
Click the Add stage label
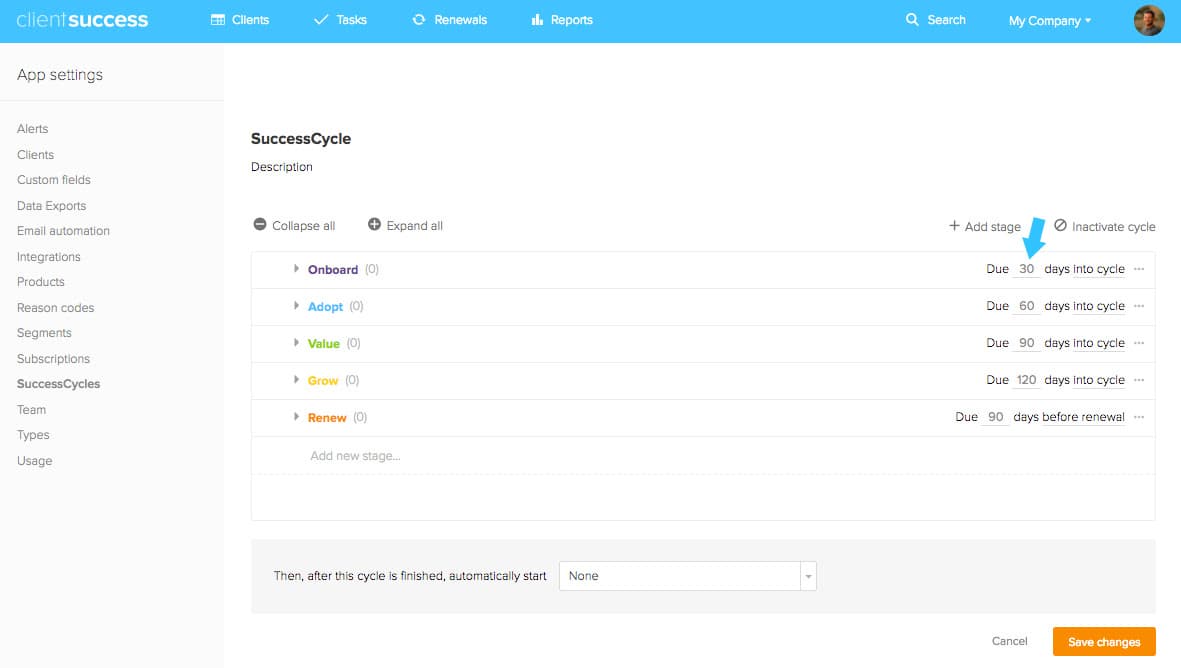992,227
